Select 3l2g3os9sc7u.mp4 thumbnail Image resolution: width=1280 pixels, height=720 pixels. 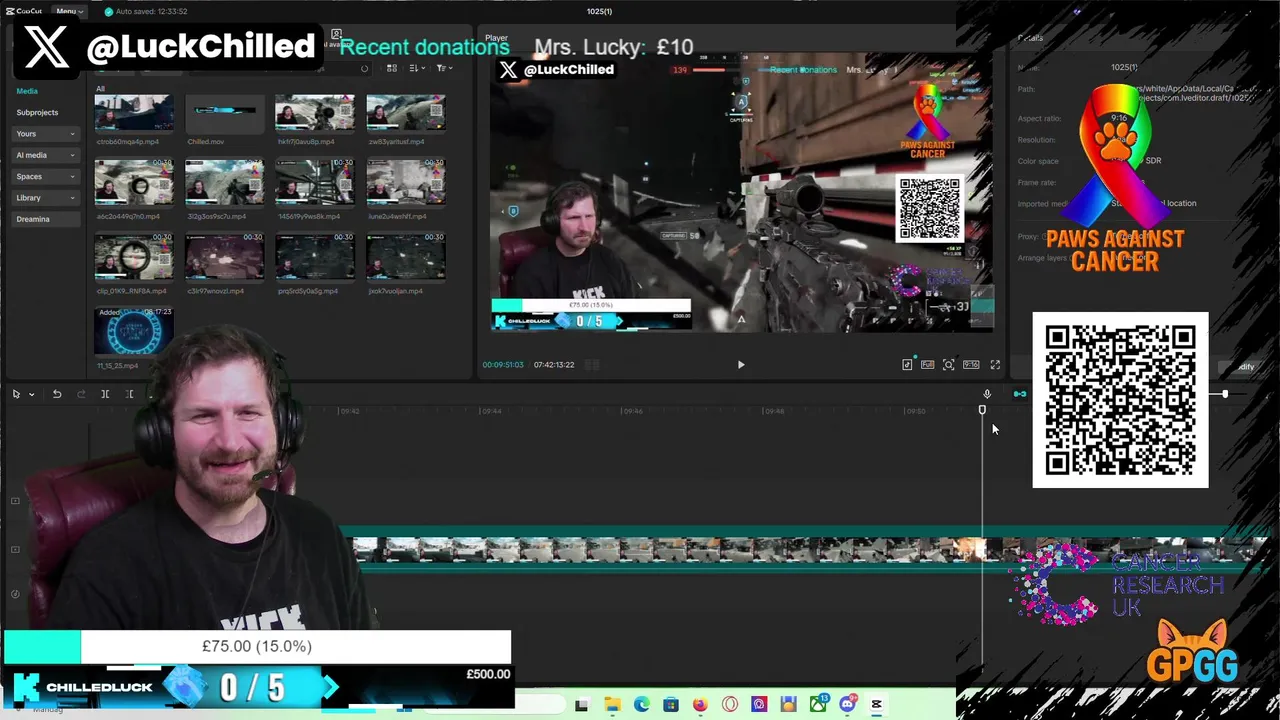click(x=224, y=182)
